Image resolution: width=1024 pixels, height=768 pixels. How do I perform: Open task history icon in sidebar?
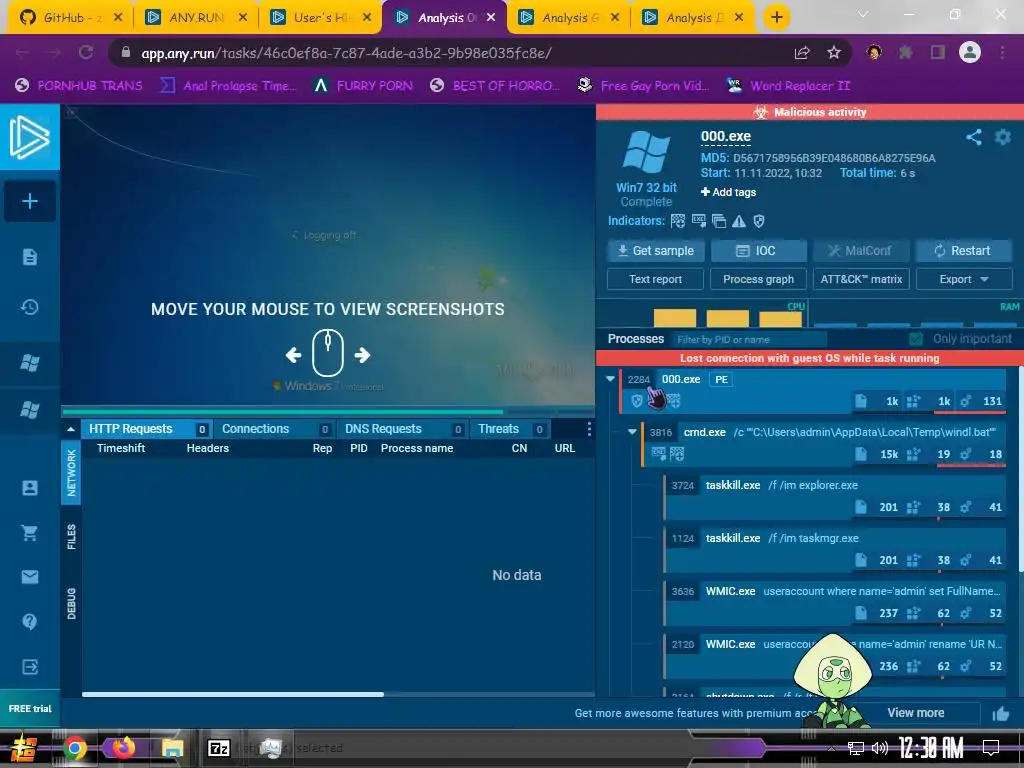29,307
